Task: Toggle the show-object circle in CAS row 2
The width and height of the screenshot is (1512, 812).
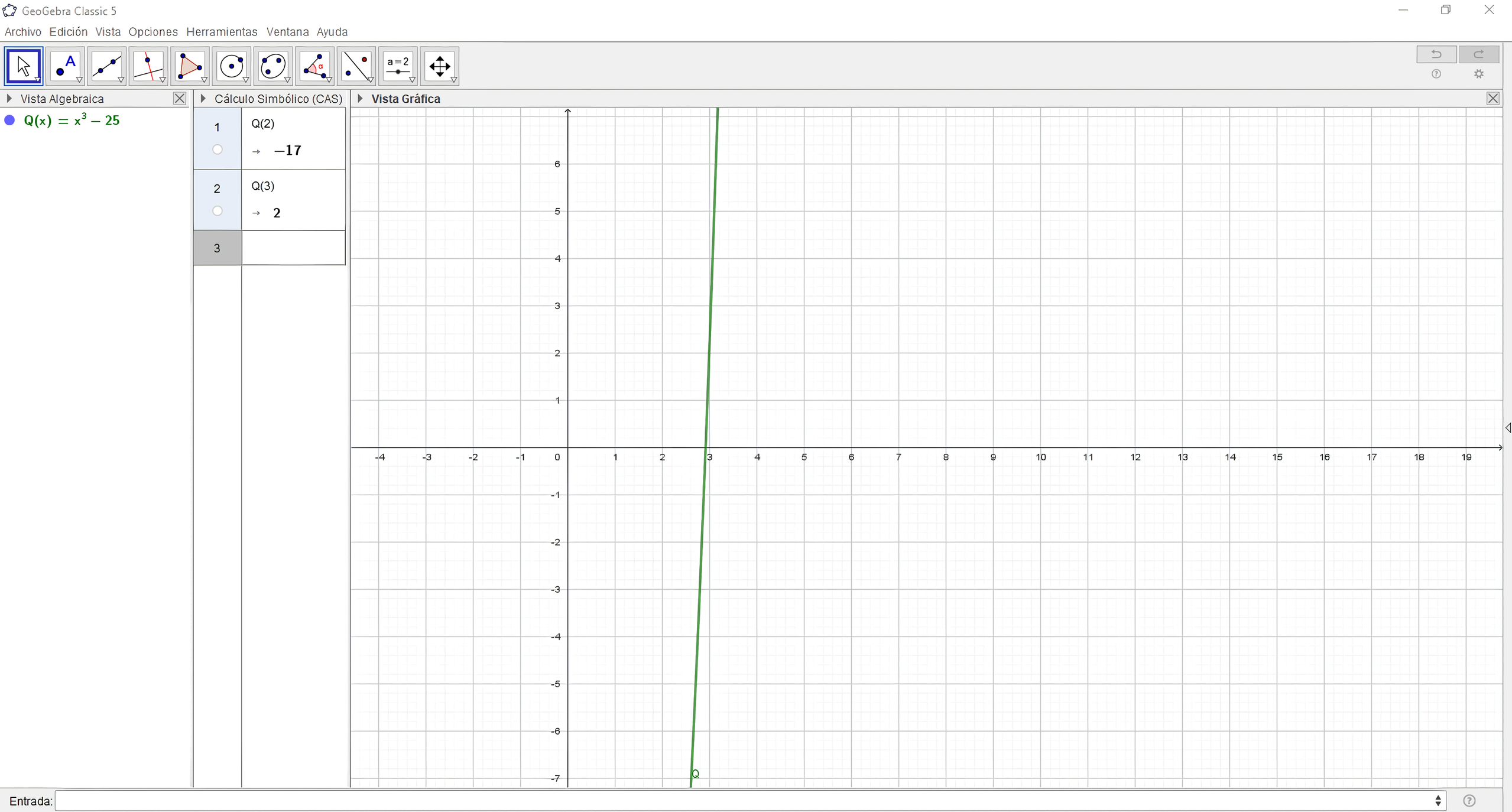Action: tap(218, 211)
